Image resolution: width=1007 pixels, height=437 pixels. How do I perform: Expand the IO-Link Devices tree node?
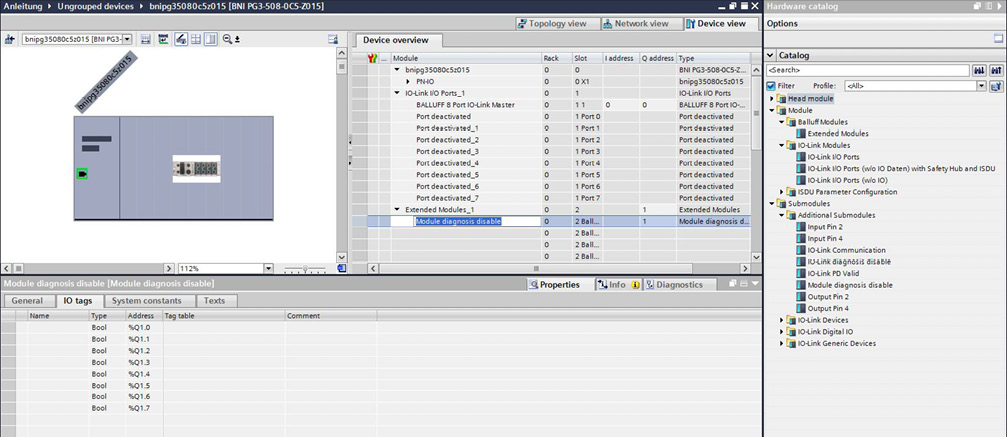[782, 320]
